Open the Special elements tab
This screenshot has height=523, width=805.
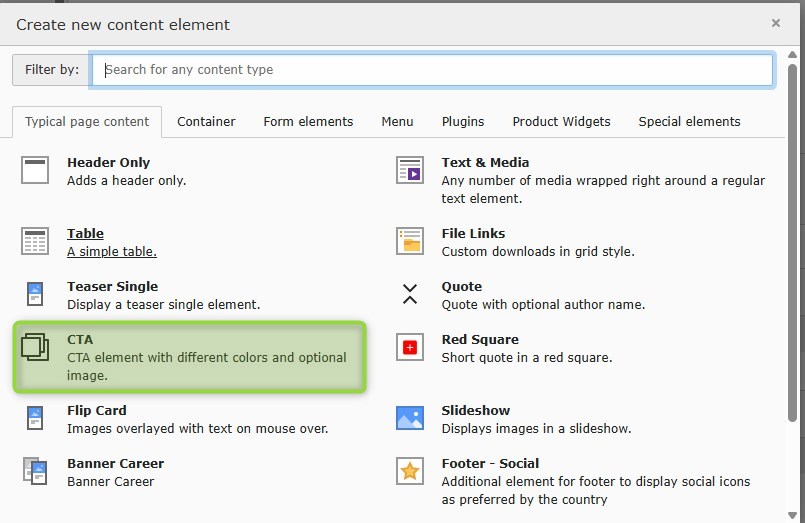pos(689,122)
